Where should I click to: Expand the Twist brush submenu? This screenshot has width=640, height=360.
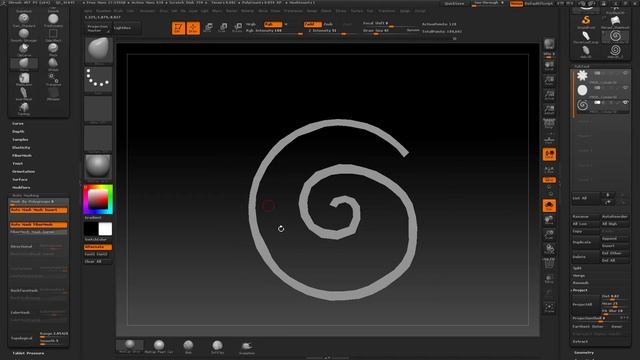(x=17, y=163)
